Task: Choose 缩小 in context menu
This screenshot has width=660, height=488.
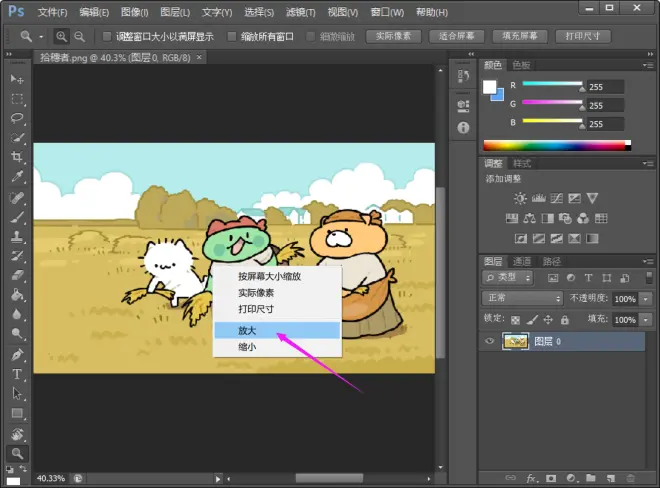Action: (277, 347)
